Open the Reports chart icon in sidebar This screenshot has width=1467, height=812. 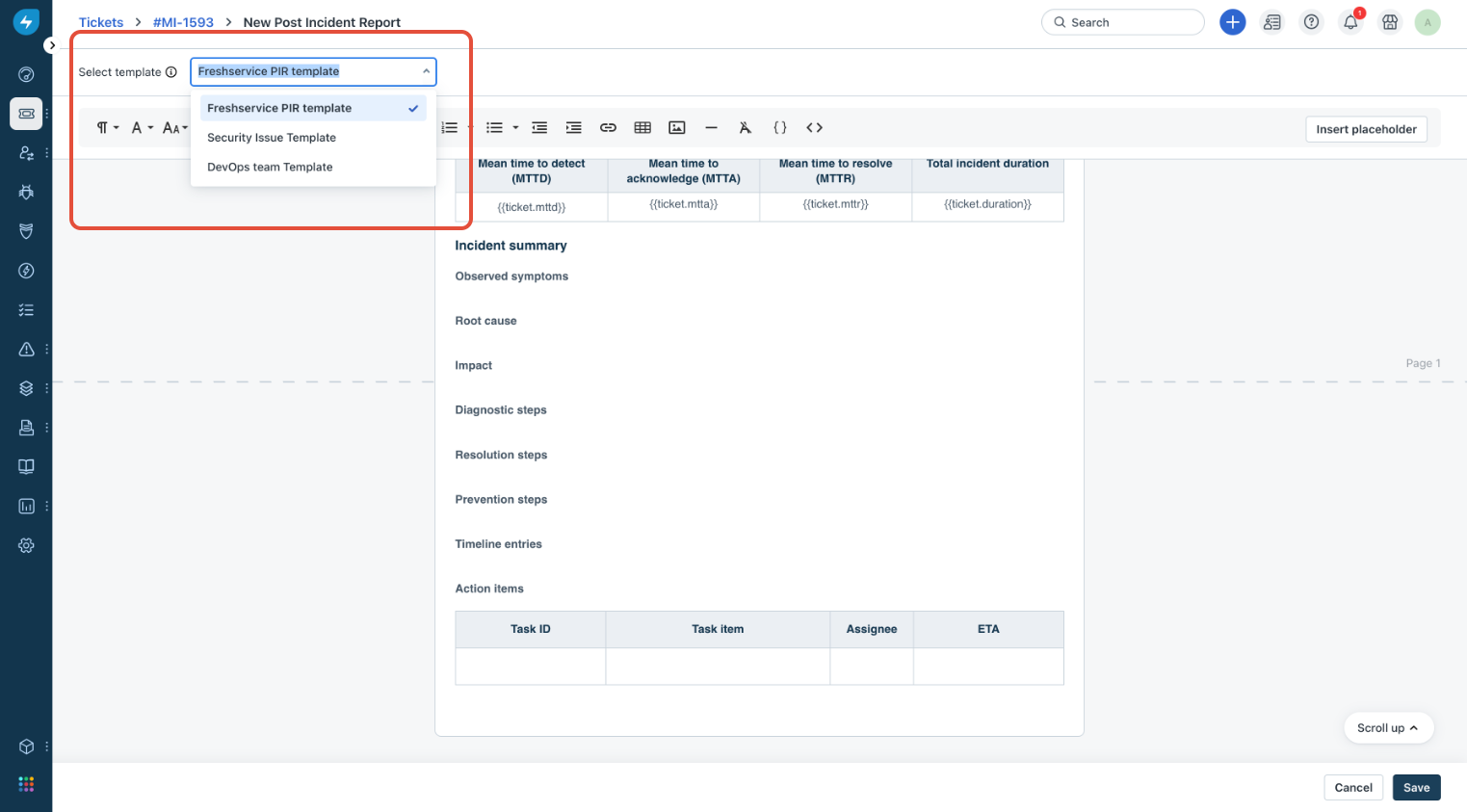coord(26,506)
